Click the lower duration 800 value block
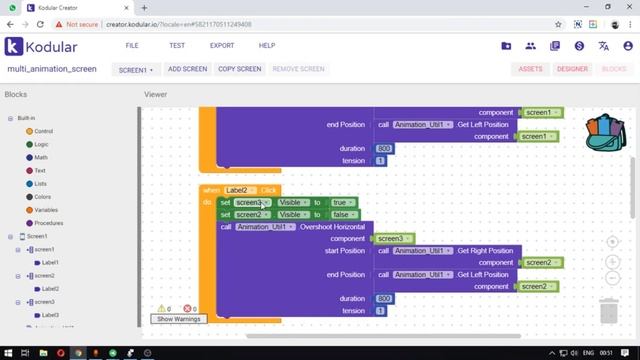This screenshot has height=360, width=640. coord(384,299)
